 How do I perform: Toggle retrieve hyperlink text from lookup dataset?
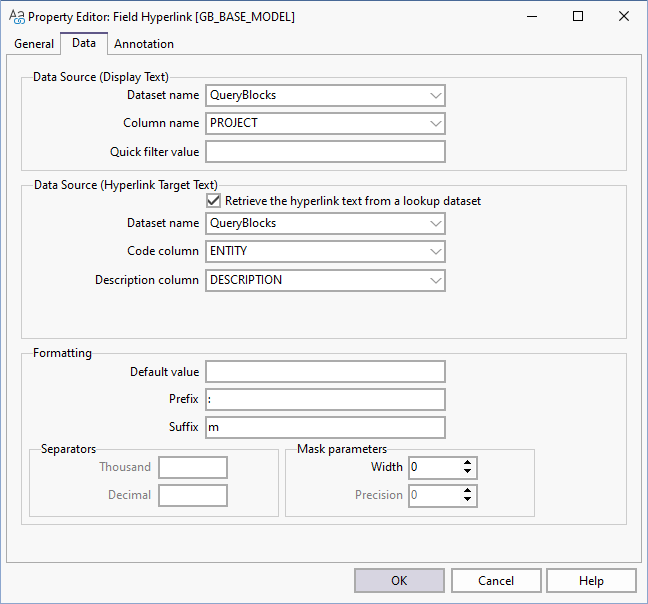point(214,201)
